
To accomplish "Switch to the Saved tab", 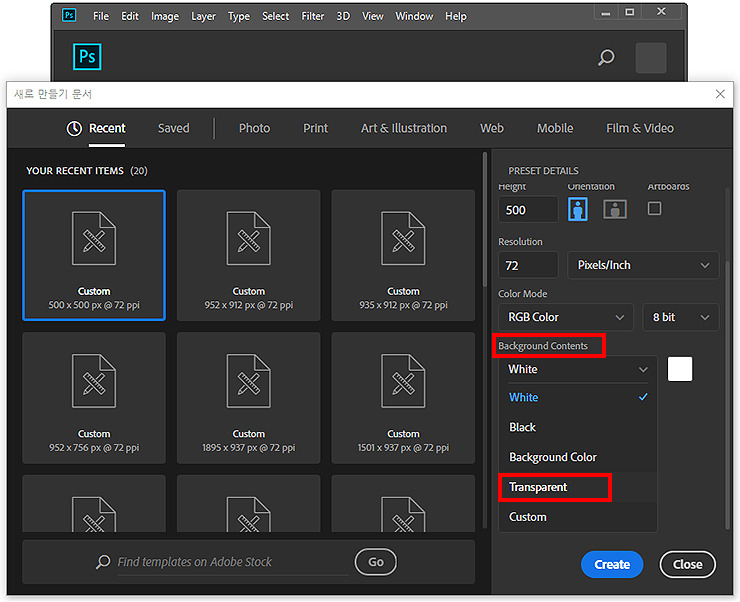I will [174, 128].
